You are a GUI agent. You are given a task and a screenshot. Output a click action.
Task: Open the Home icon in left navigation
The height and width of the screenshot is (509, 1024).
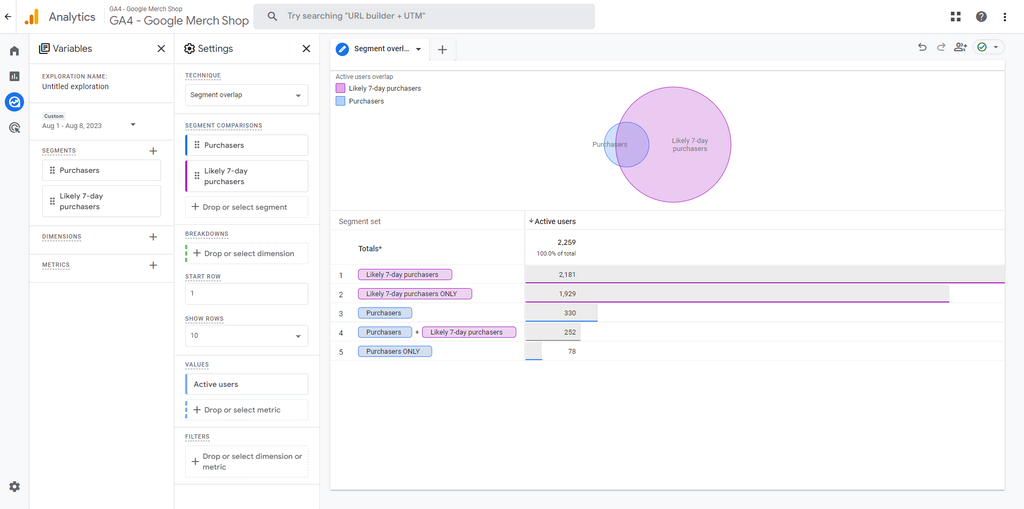coord(14,51)
